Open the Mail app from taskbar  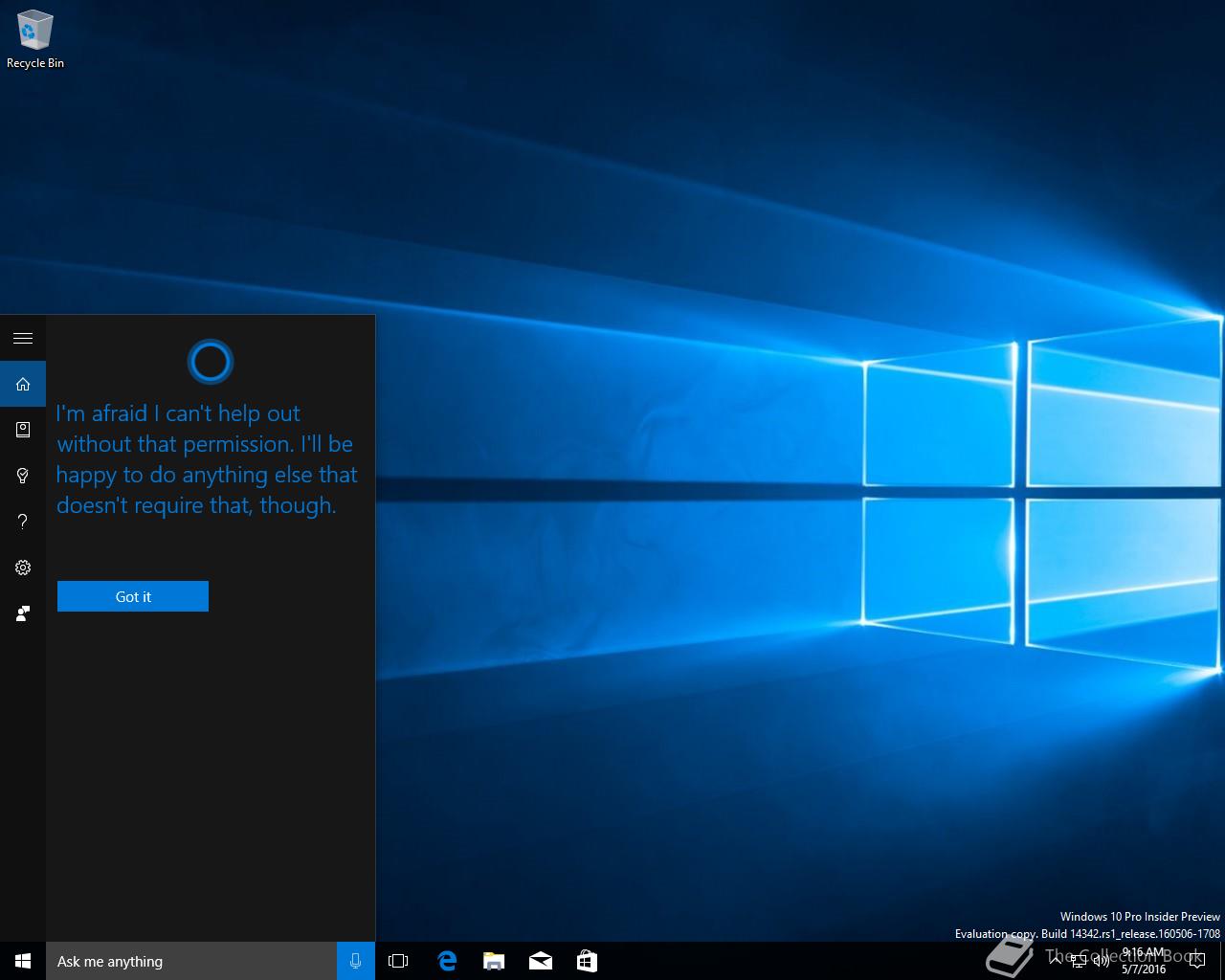pyautogui.click(x=541, y=961)
